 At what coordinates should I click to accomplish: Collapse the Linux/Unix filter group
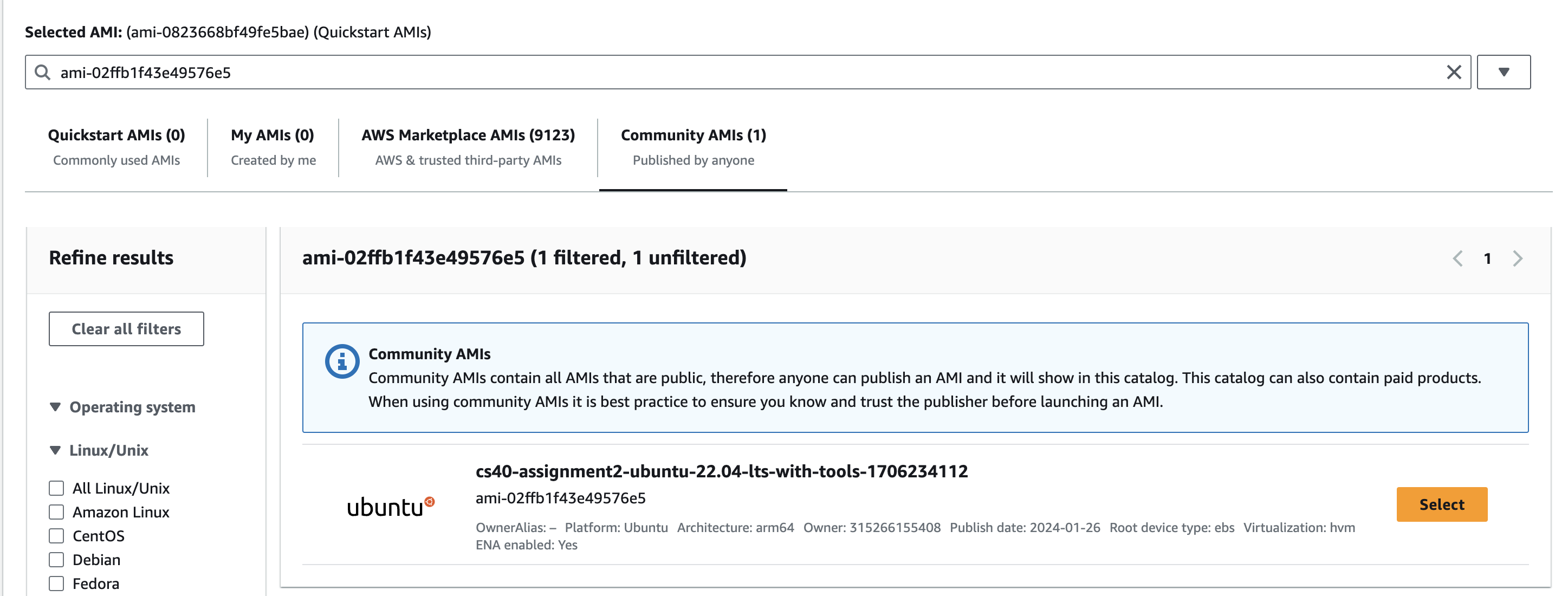pyautogui.click(x=55, y=450)
